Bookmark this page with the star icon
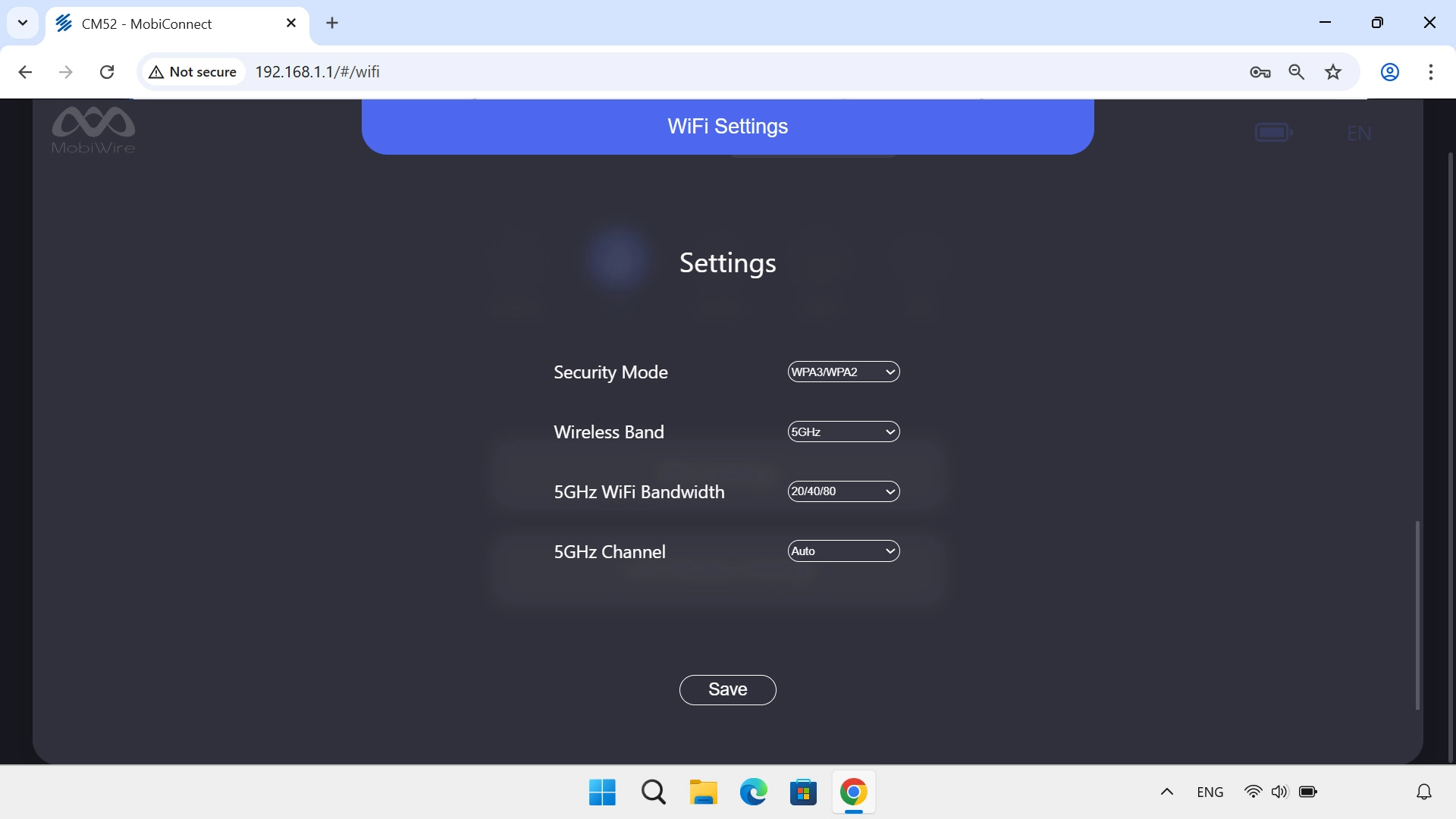The image size is (1456, 819). [x=1333, y=72]
